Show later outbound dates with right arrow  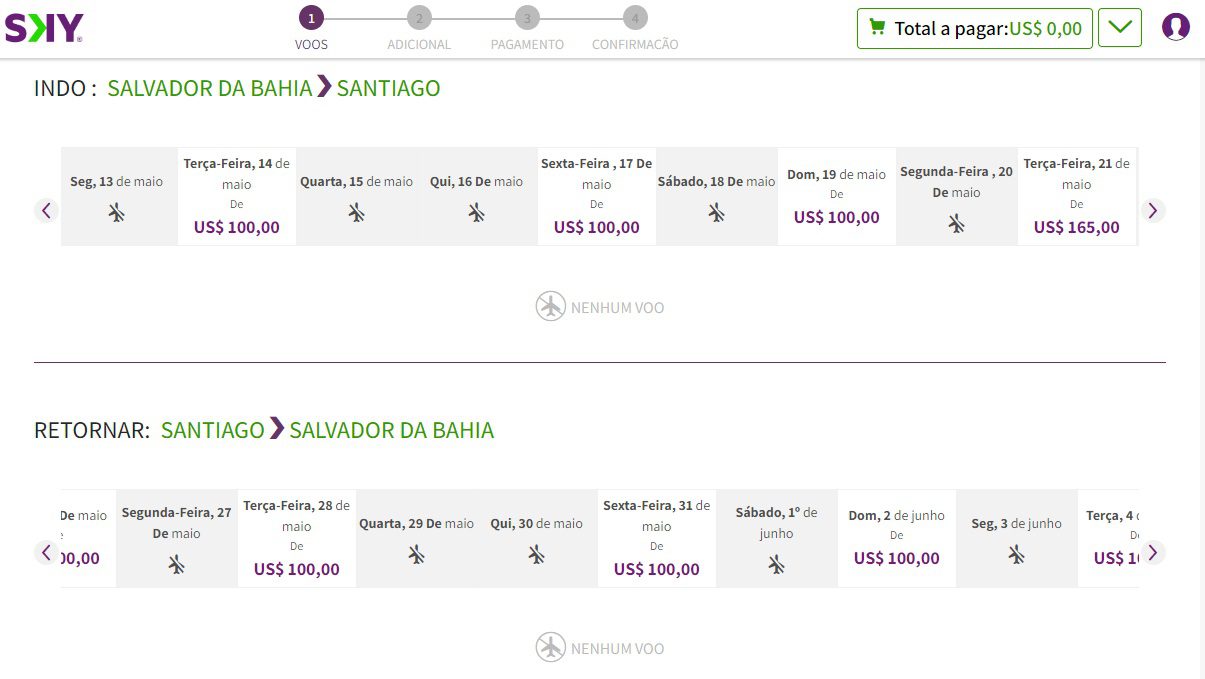coord(1153,210)
